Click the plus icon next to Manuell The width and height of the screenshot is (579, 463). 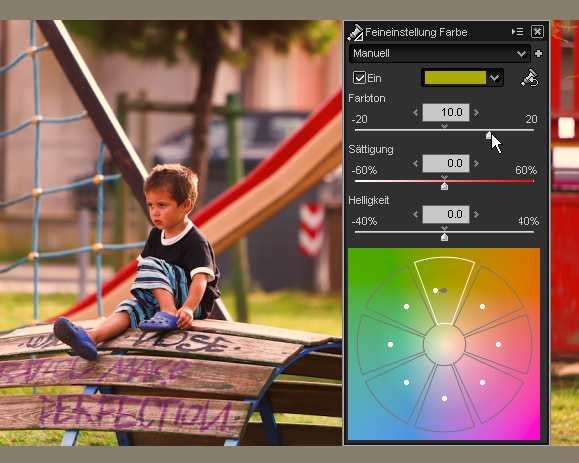pyautogui.click(x=538, y=54)
